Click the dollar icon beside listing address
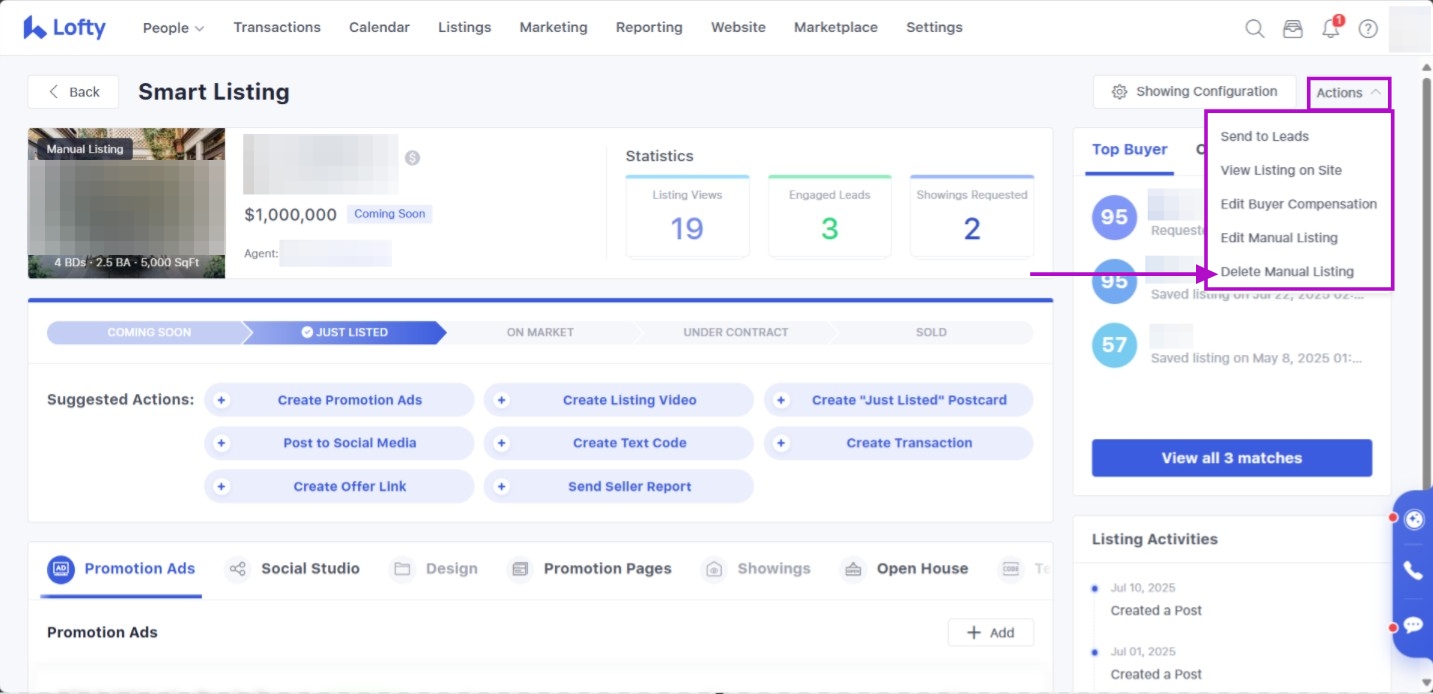This screenshot has height=694, width=1433. [412, 158]
